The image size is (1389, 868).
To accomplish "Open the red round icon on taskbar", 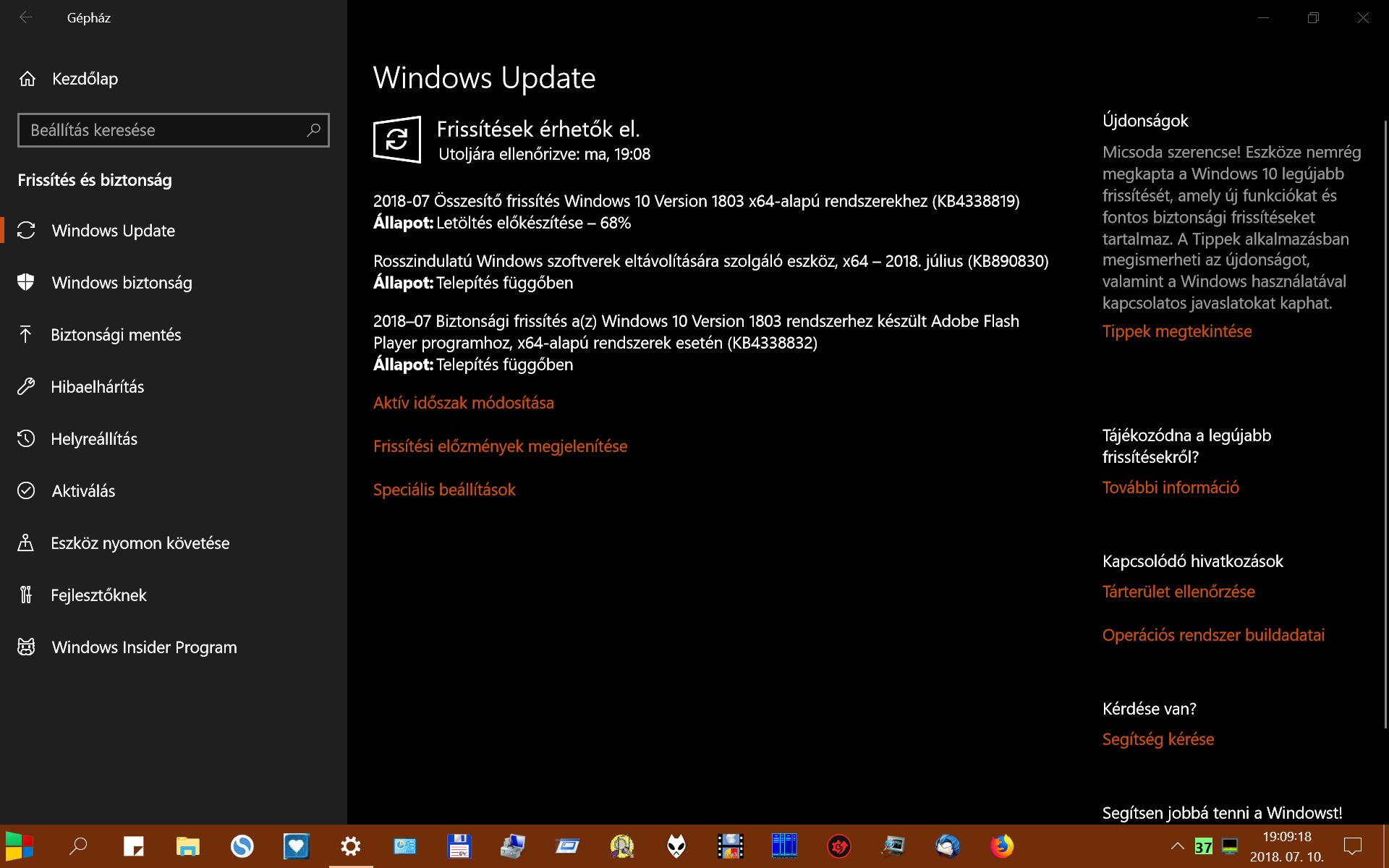I will [x=839, y=846].
